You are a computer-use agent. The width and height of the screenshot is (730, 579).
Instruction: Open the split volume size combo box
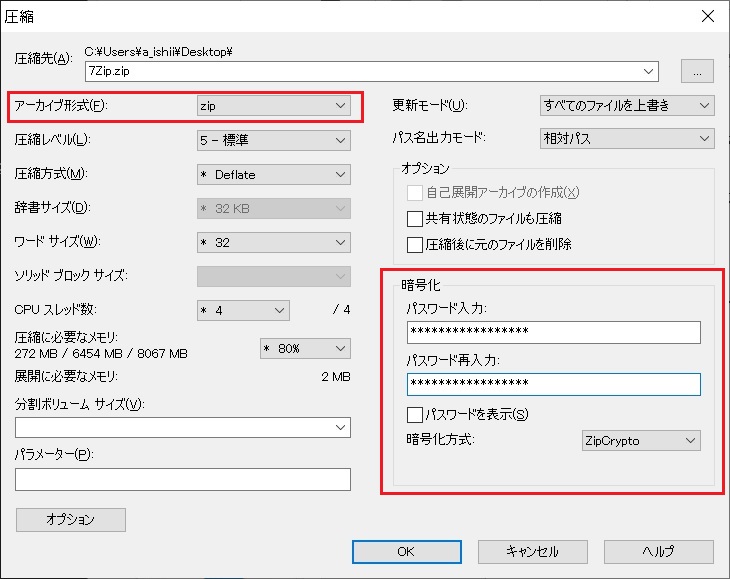point(183,428)
